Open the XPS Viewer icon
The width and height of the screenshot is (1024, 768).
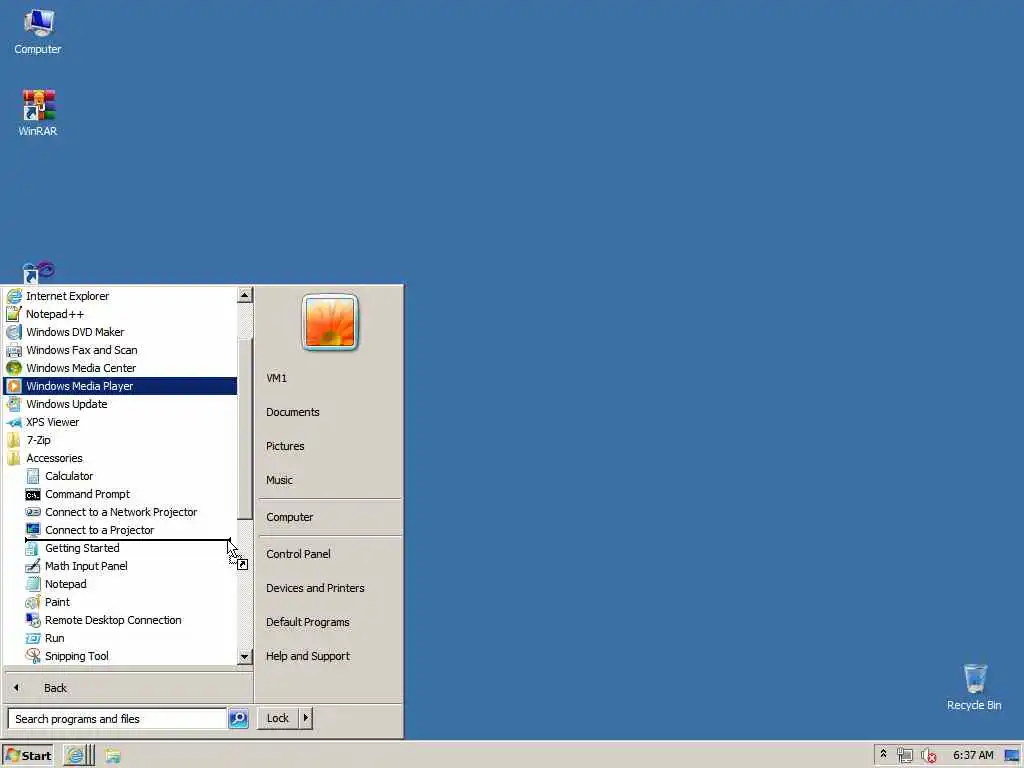[14, 422]
